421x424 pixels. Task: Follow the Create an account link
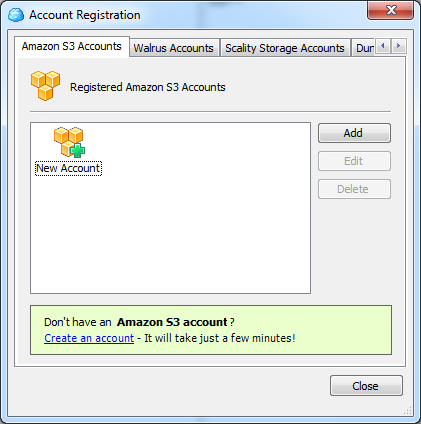pos(89,338)
